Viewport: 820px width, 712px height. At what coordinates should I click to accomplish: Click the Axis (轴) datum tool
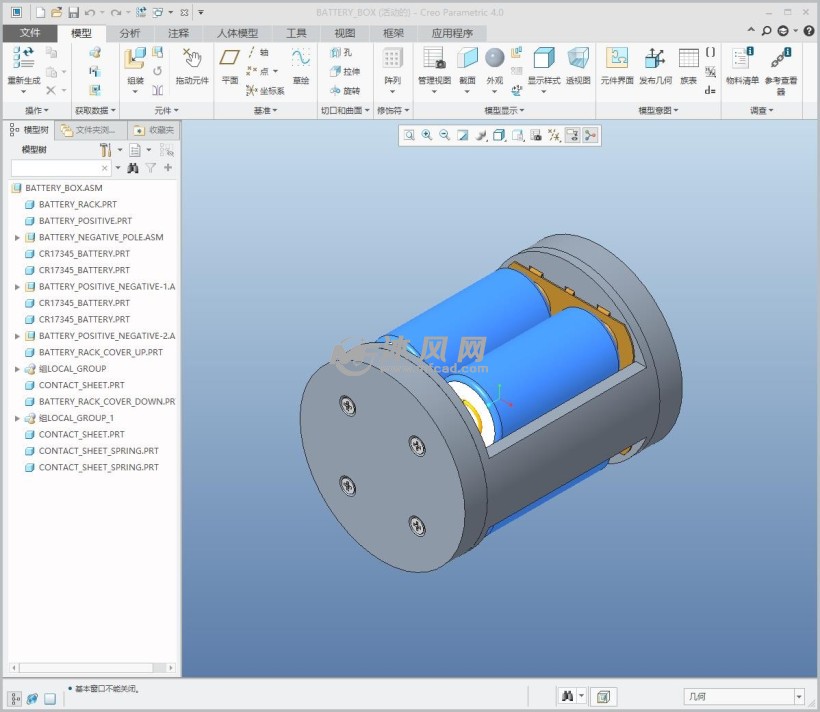[258, 52]
